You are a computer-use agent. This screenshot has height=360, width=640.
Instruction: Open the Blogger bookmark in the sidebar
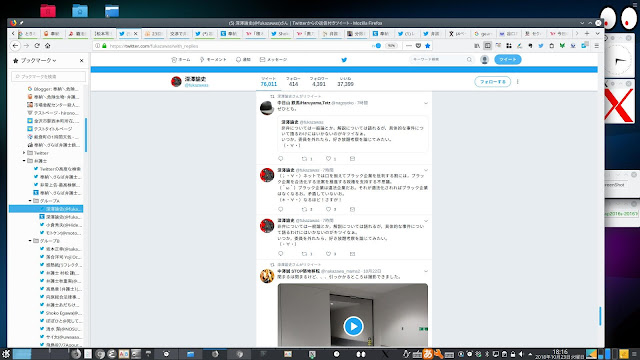(x=53, y=89)
